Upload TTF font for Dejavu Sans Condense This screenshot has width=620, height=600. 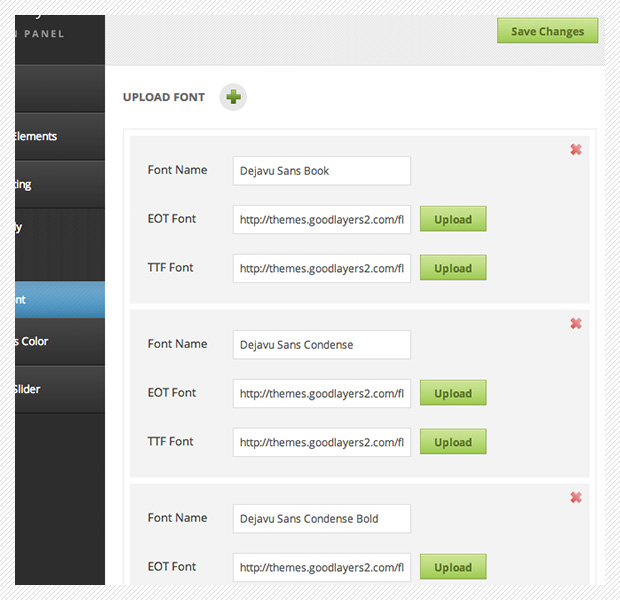pos(453,442)
